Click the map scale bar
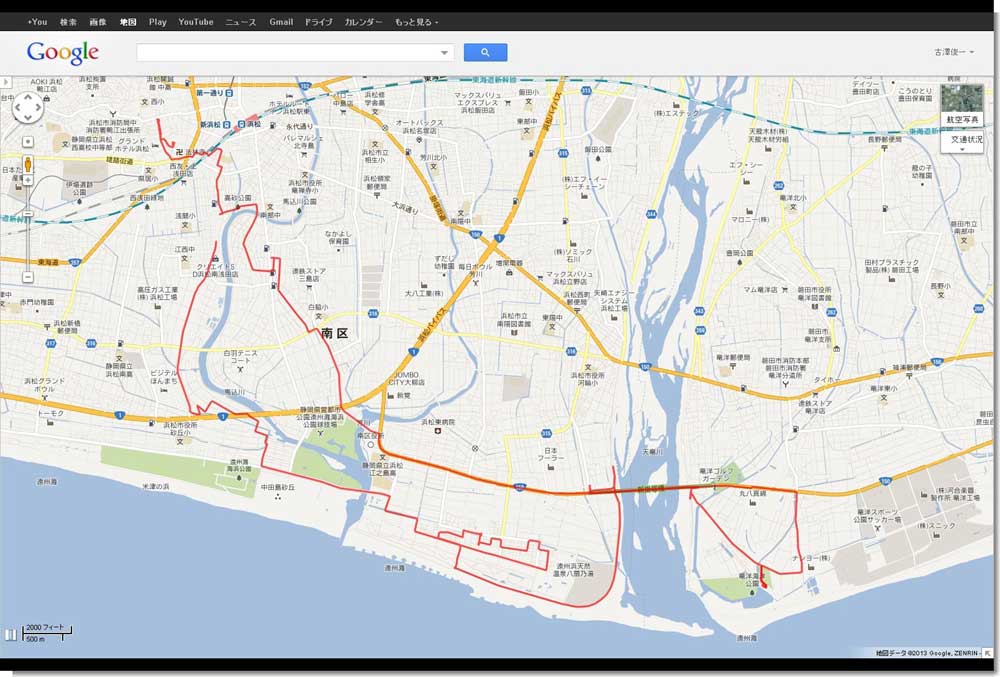 pyautogui.click(x=48, y=633)
